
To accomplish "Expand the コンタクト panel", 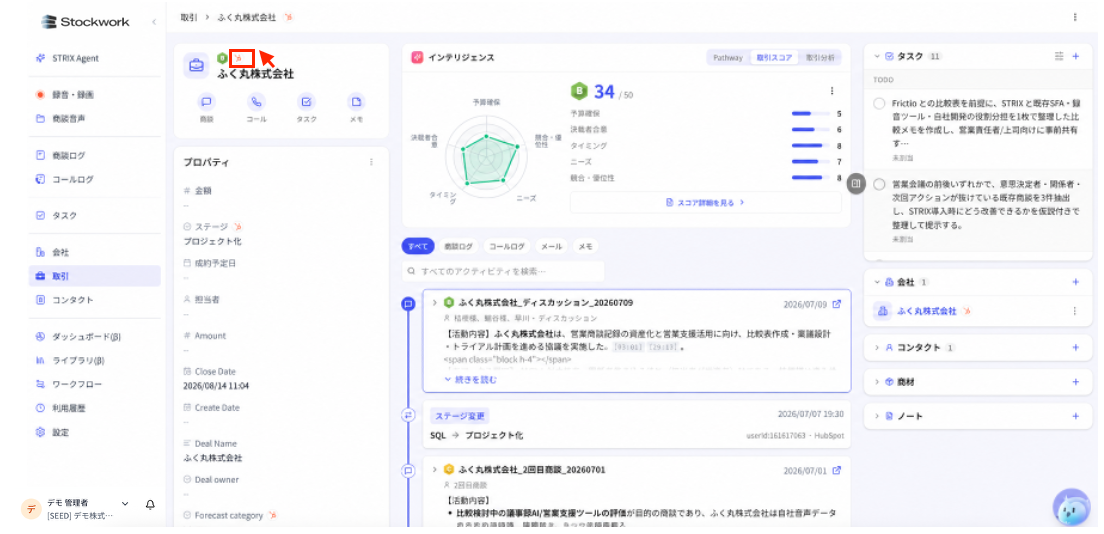I will [x=877, y=347].
